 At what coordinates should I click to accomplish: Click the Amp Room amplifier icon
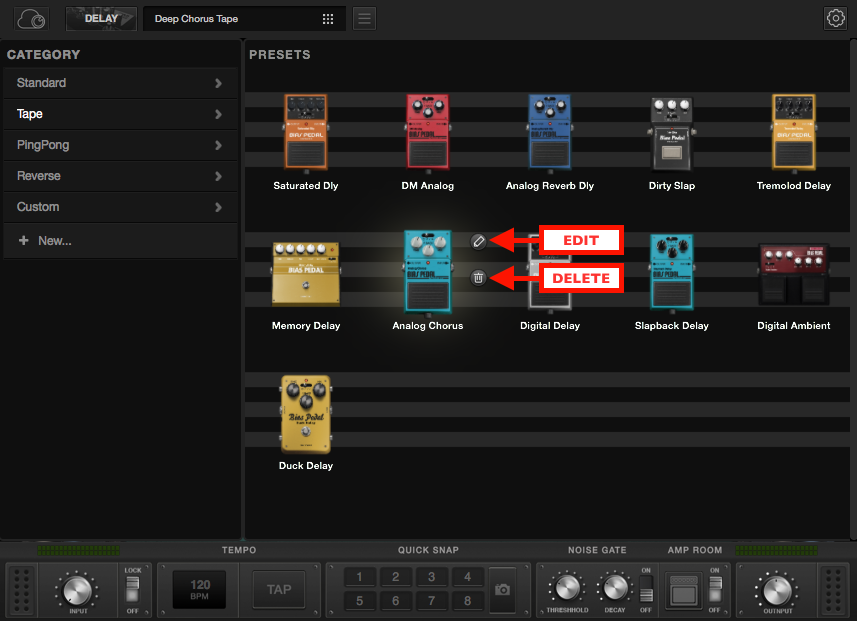point(683,591)
